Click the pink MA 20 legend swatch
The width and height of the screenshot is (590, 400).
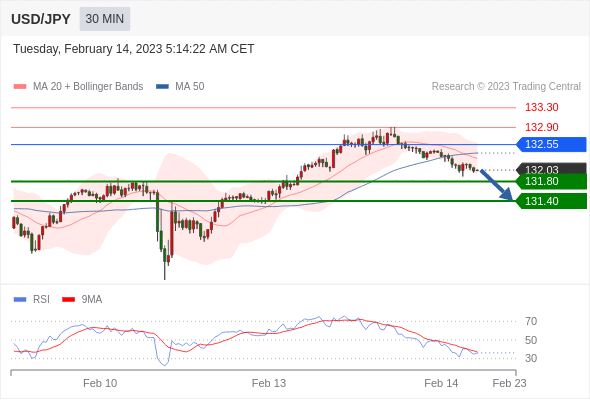point(20,87)
